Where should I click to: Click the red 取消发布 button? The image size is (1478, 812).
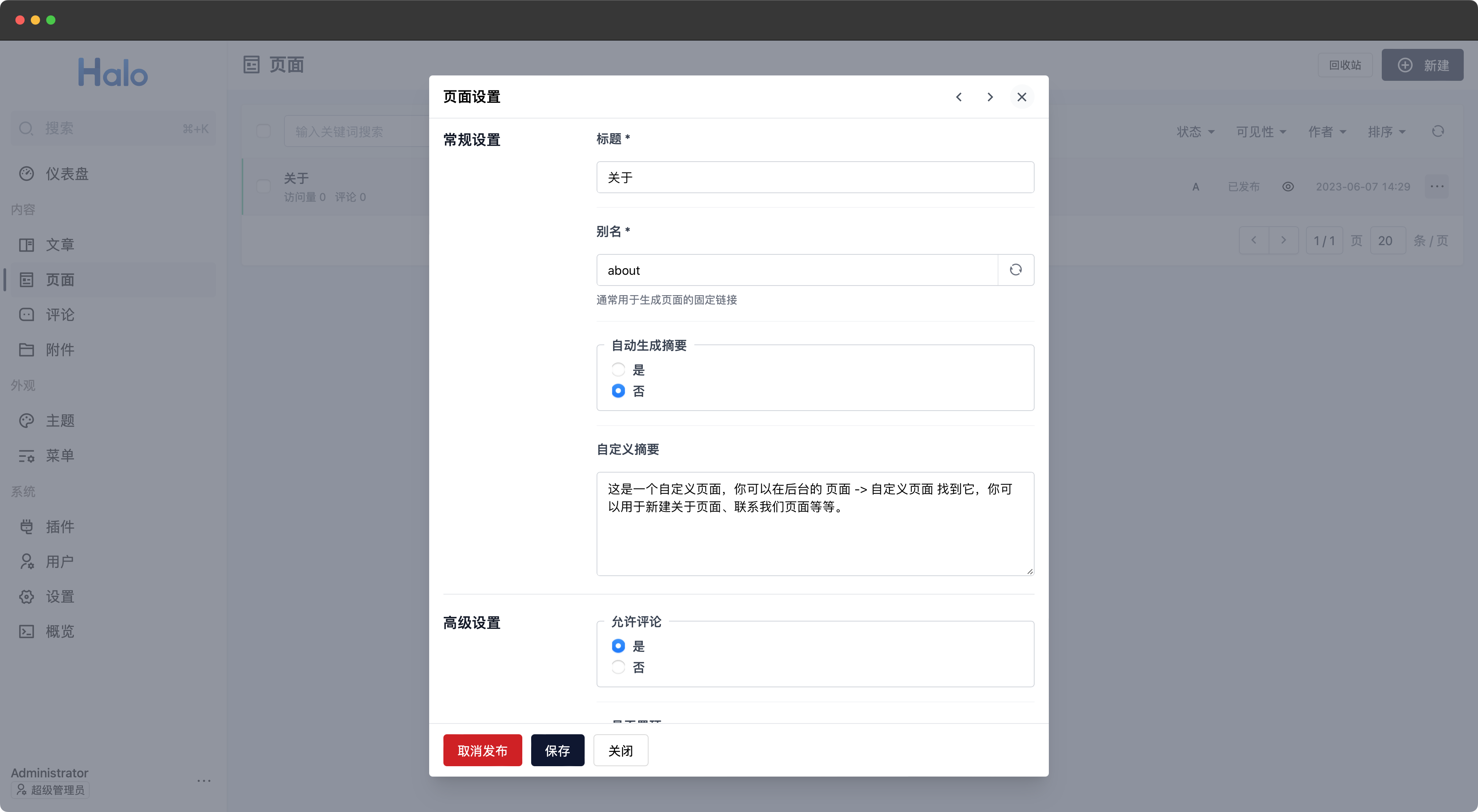(x=483, y=750)
